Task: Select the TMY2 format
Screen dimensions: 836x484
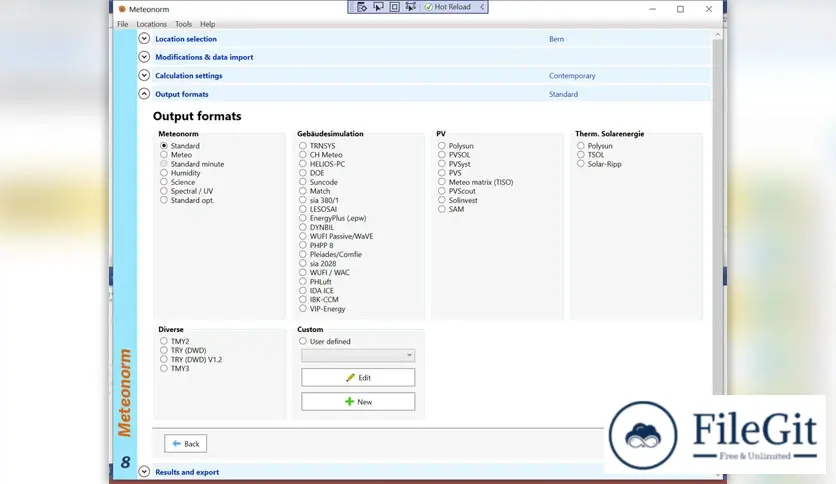Action: (x=175, y=341)
